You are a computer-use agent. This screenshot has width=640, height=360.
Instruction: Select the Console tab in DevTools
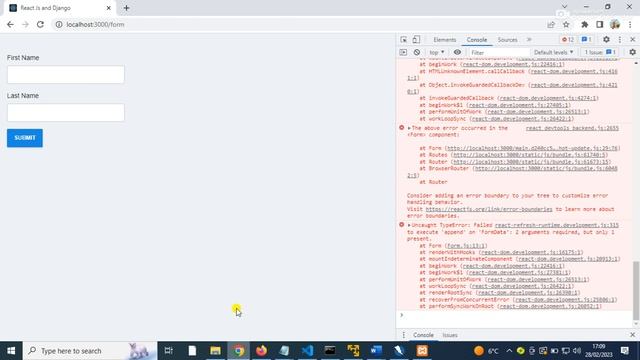[x=477, y=40]
